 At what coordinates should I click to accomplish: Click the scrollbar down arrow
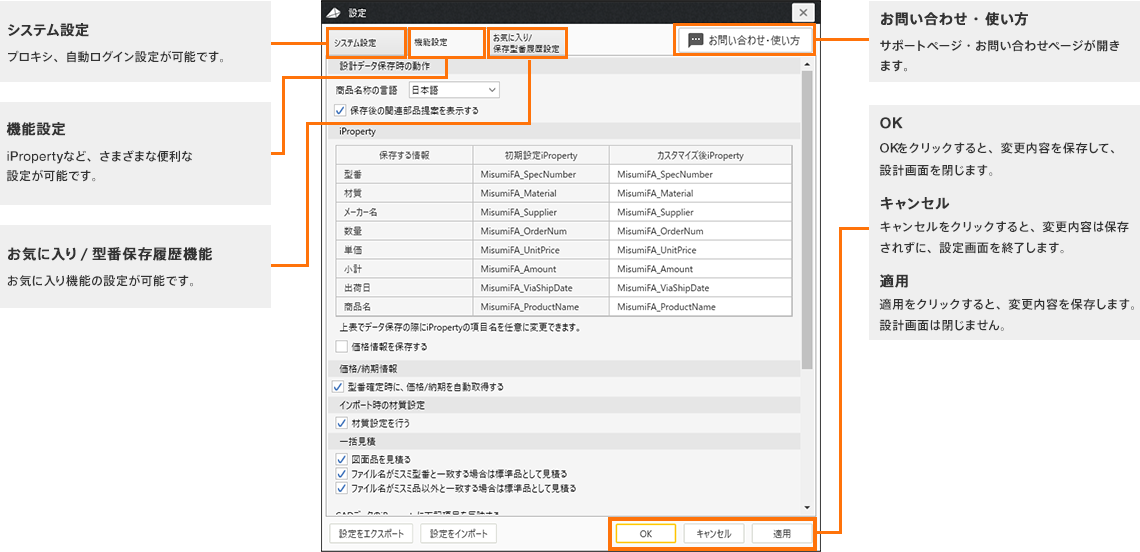807,507
